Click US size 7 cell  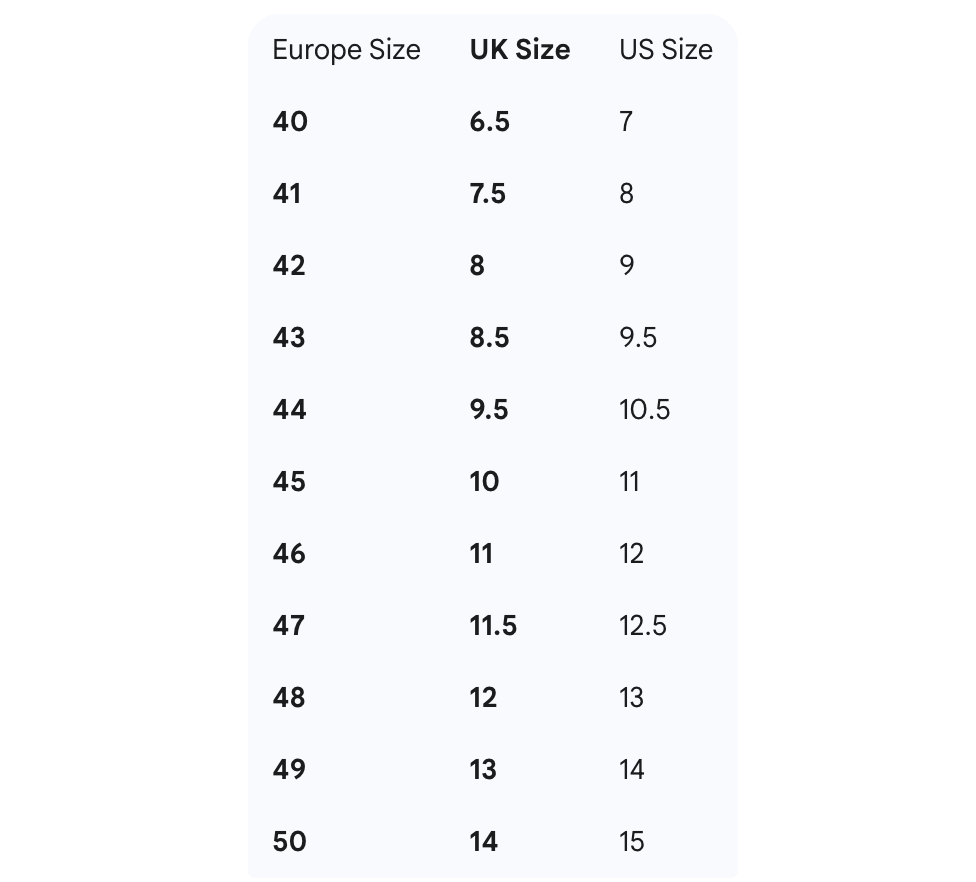[x=626, y=122]
